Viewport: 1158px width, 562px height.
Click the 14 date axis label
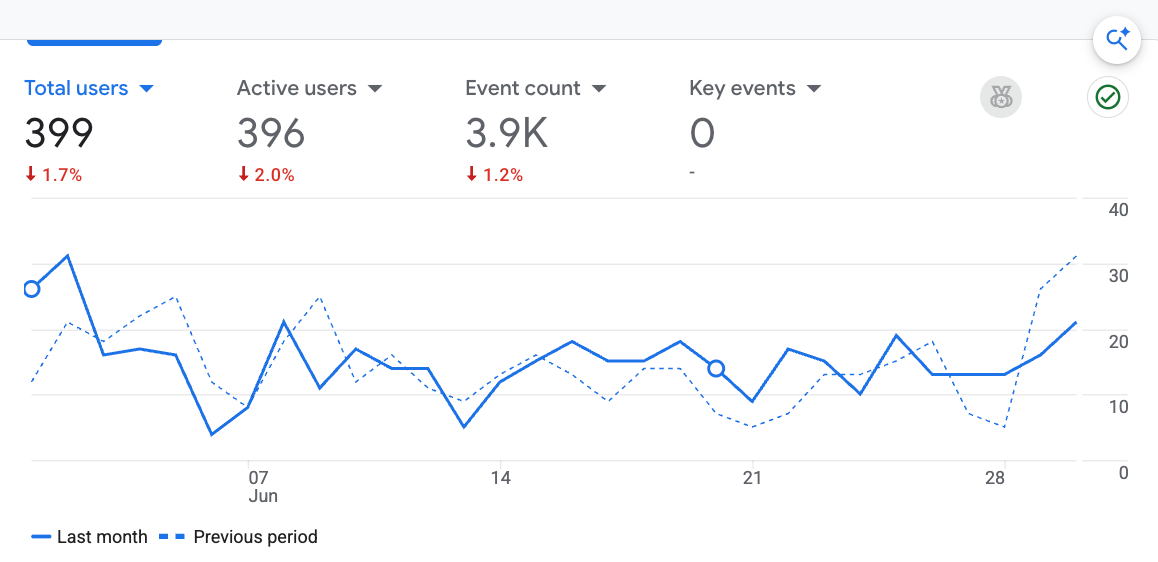coord(501,477)
